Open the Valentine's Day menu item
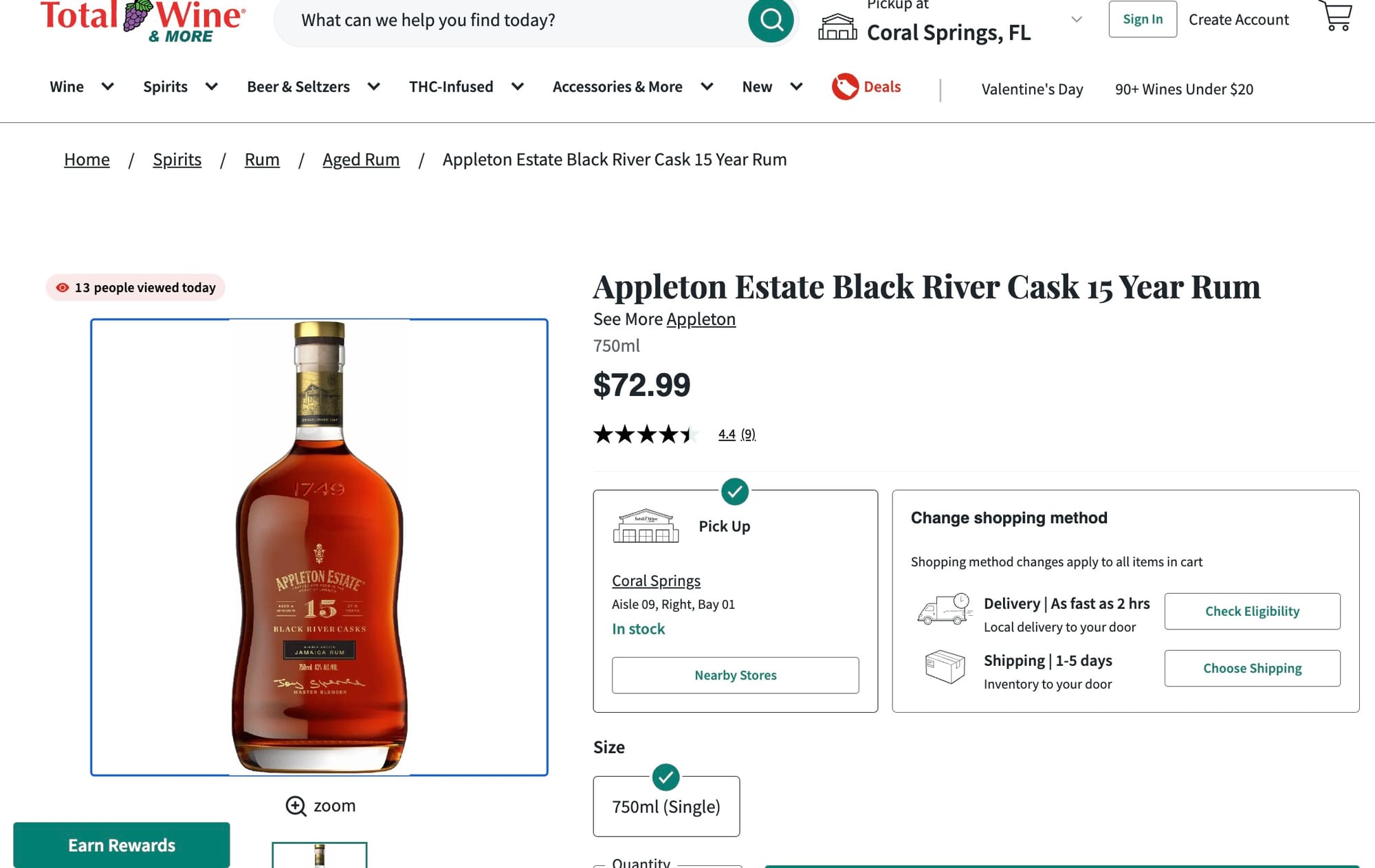 coord(1032,89)
